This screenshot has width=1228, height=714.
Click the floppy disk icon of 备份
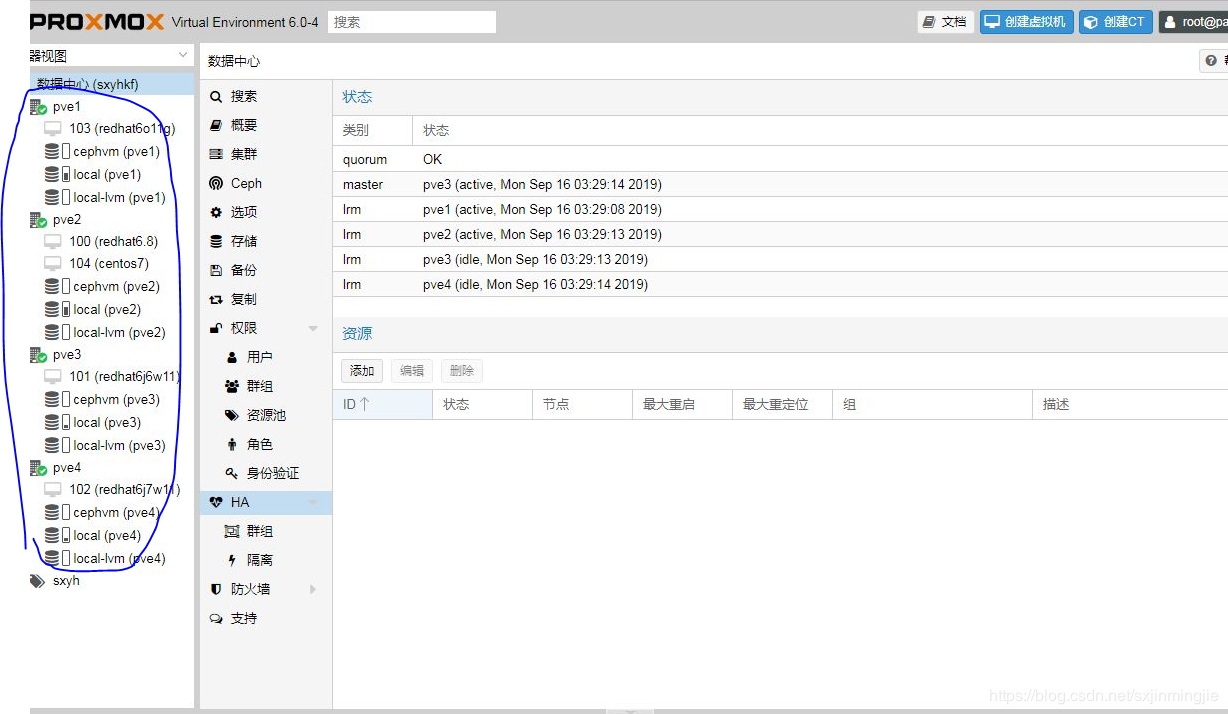point(216,271)
